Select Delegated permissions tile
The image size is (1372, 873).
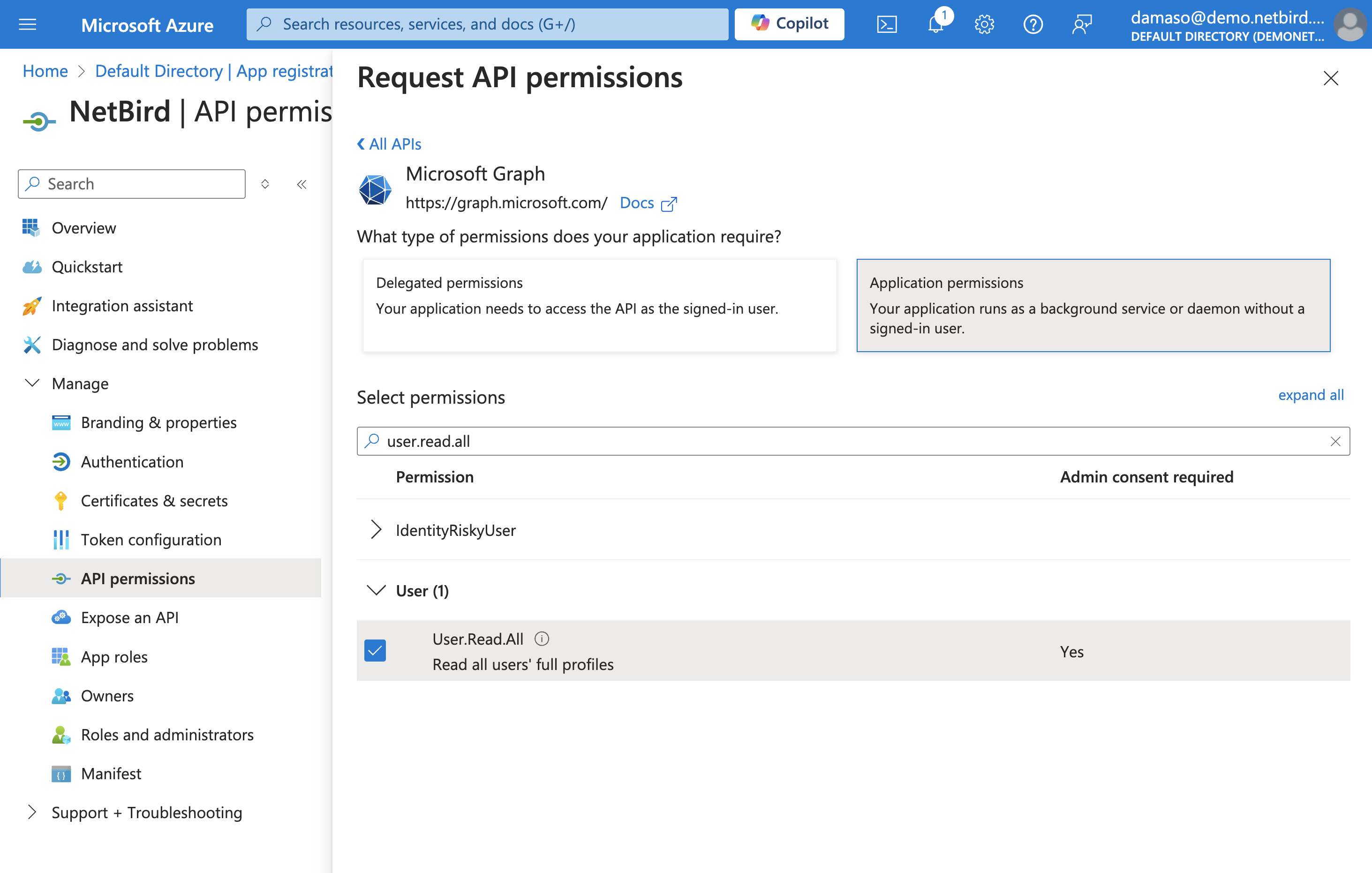[599, 306]
